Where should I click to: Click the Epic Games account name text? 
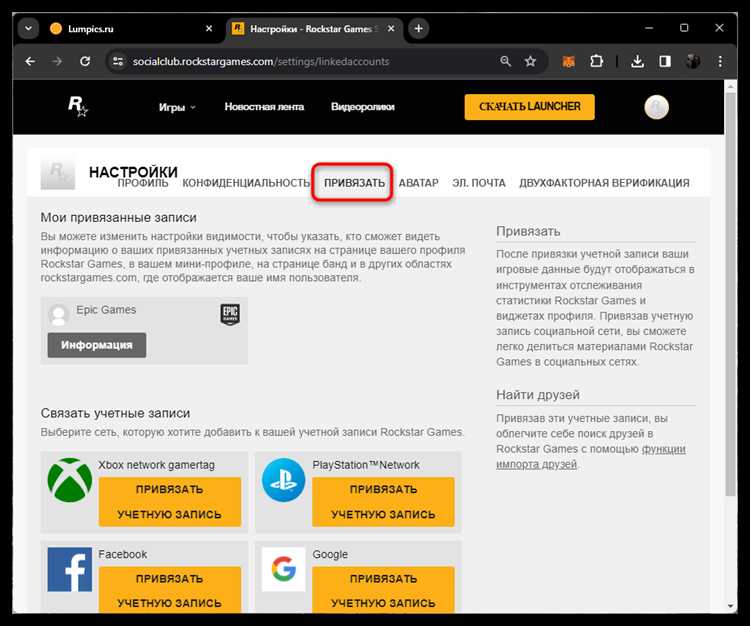tap(106, 310)
